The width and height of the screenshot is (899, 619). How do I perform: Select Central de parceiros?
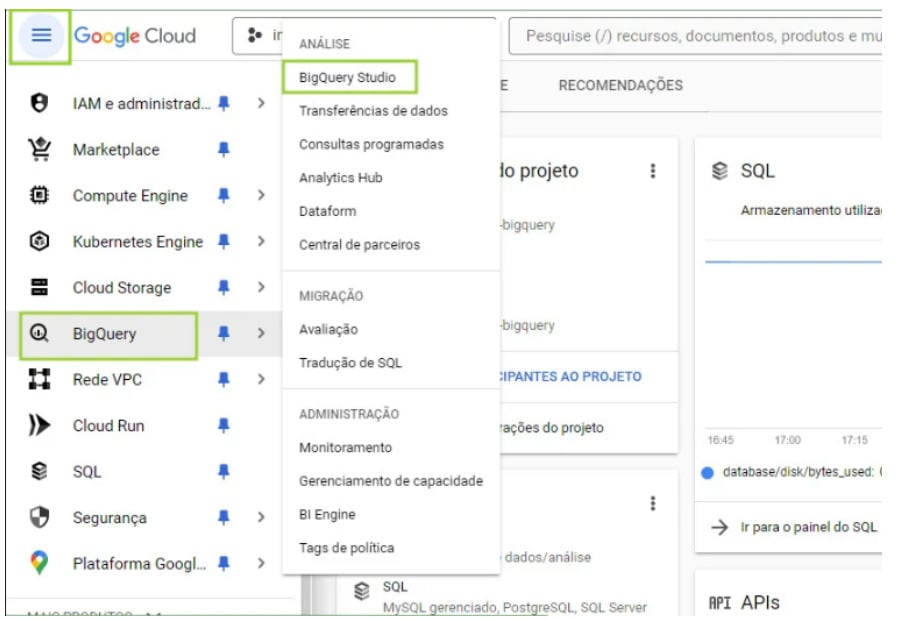click(x=359, y=245)
